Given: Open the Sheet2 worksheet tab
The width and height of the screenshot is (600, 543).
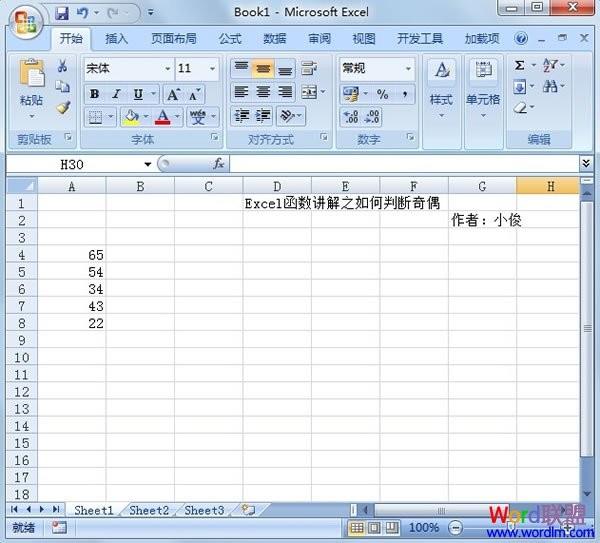Looking at the screenshot, I should (149, 510).
